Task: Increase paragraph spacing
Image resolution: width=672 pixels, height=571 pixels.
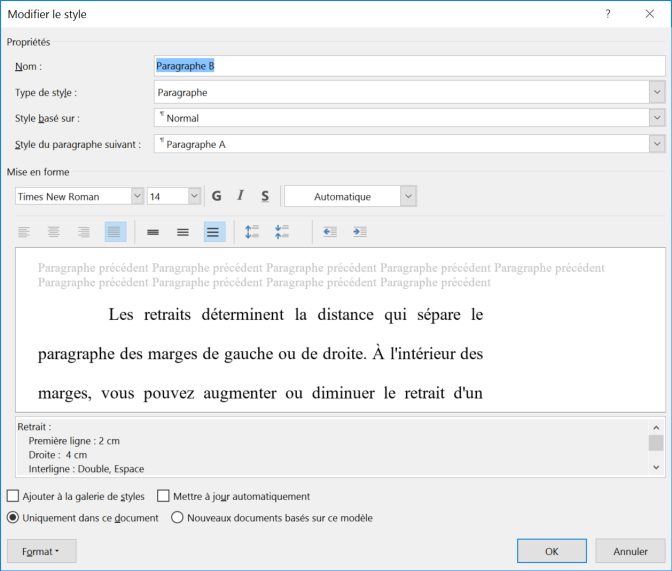Action: tap(252, 232)
